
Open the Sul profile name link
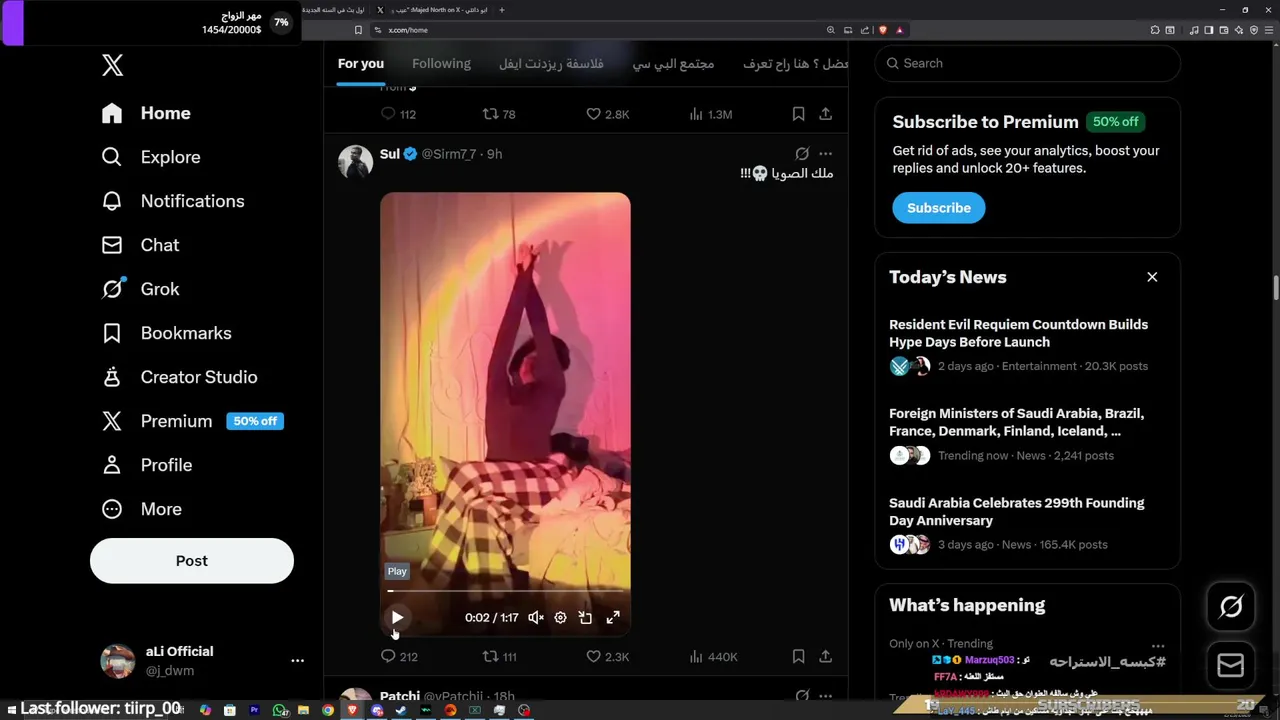click(390, 154)
